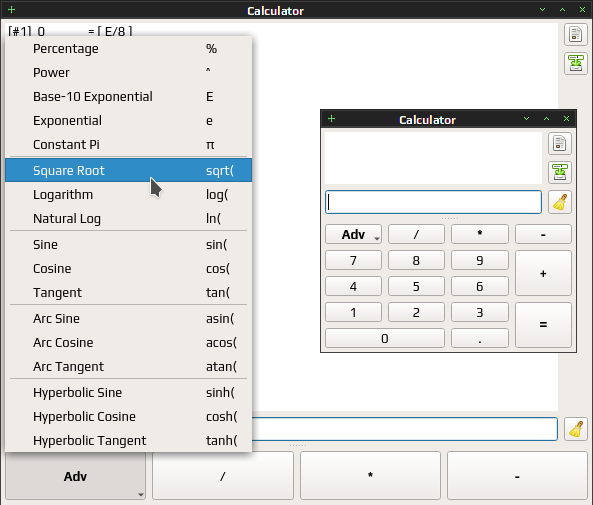The image size is (593, 505).
Task: Click green plus icon in small Calculator title bar
Action: click(331, 118)
